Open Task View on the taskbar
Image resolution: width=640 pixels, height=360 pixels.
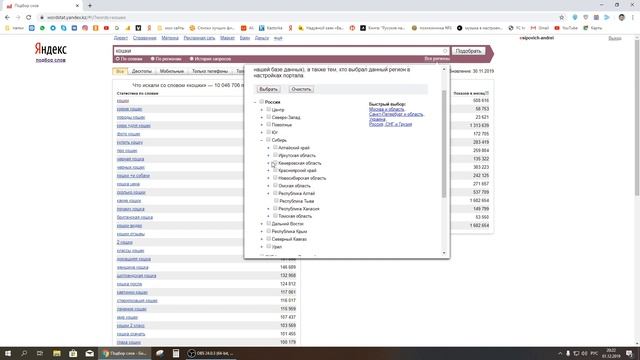click(x=40, y=353)
